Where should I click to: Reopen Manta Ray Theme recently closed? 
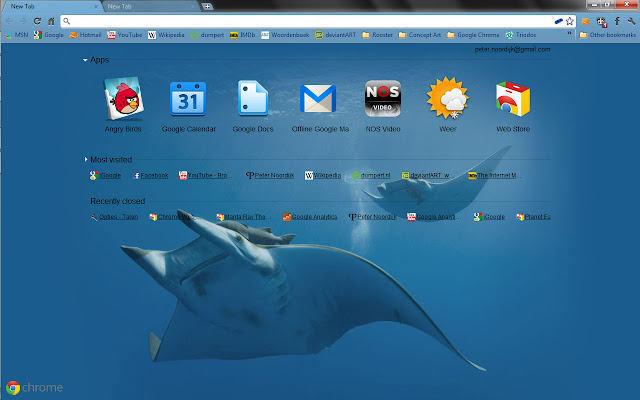click(x=243, y=217)
